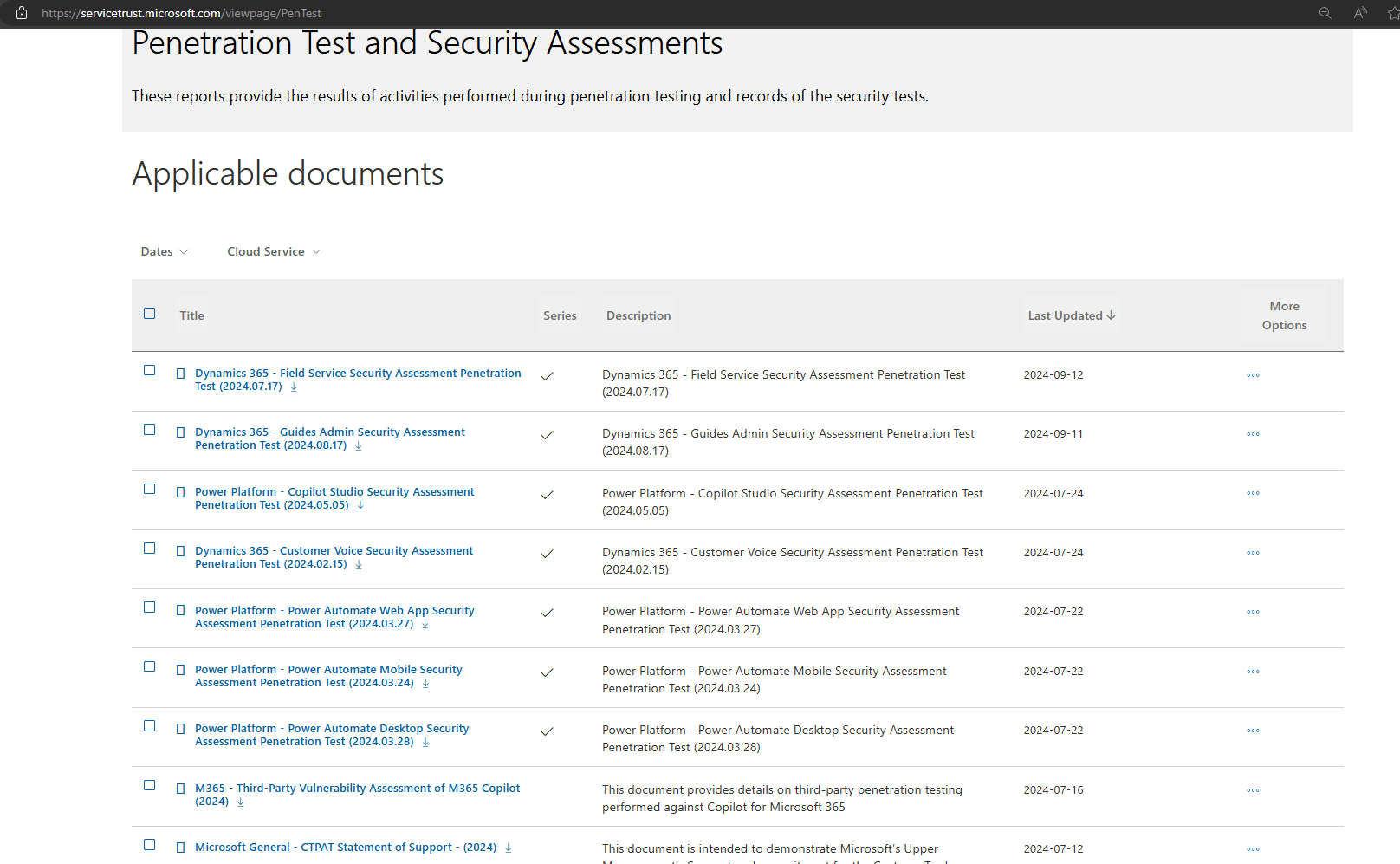Viewport: 1400px width, 864px height.
Task: Download Copilot Studio Penetration Test arrow icon
Action: 360,506
